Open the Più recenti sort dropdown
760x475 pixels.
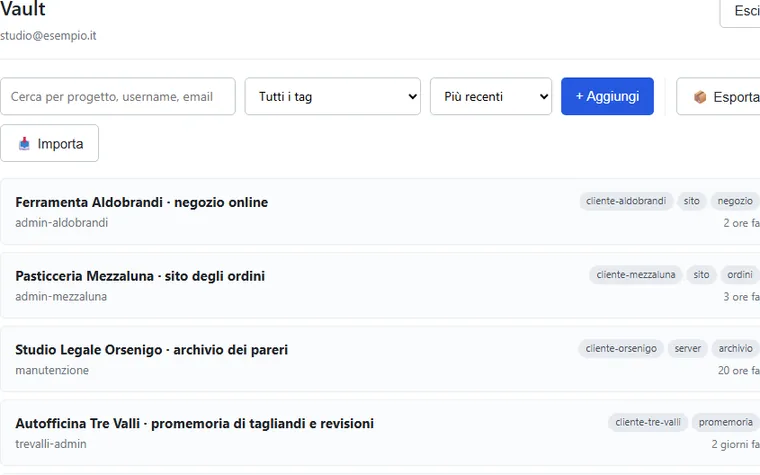491,96
